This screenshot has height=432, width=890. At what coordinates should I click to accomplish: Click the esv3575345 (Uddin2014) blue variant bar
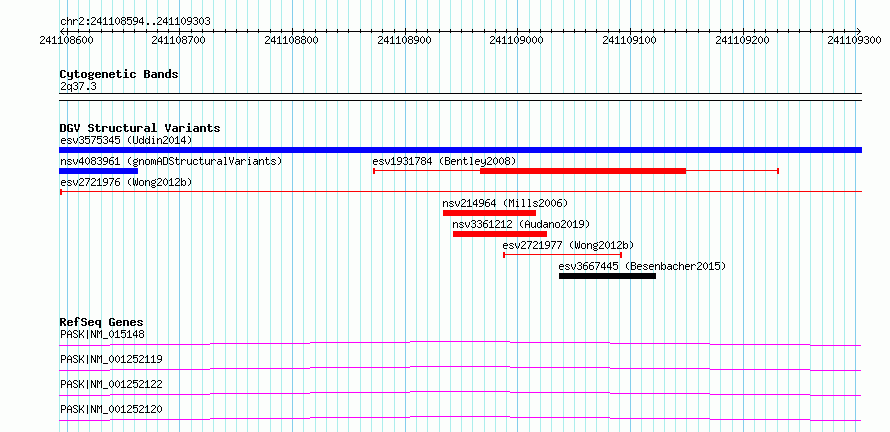(x=460, y=150)
